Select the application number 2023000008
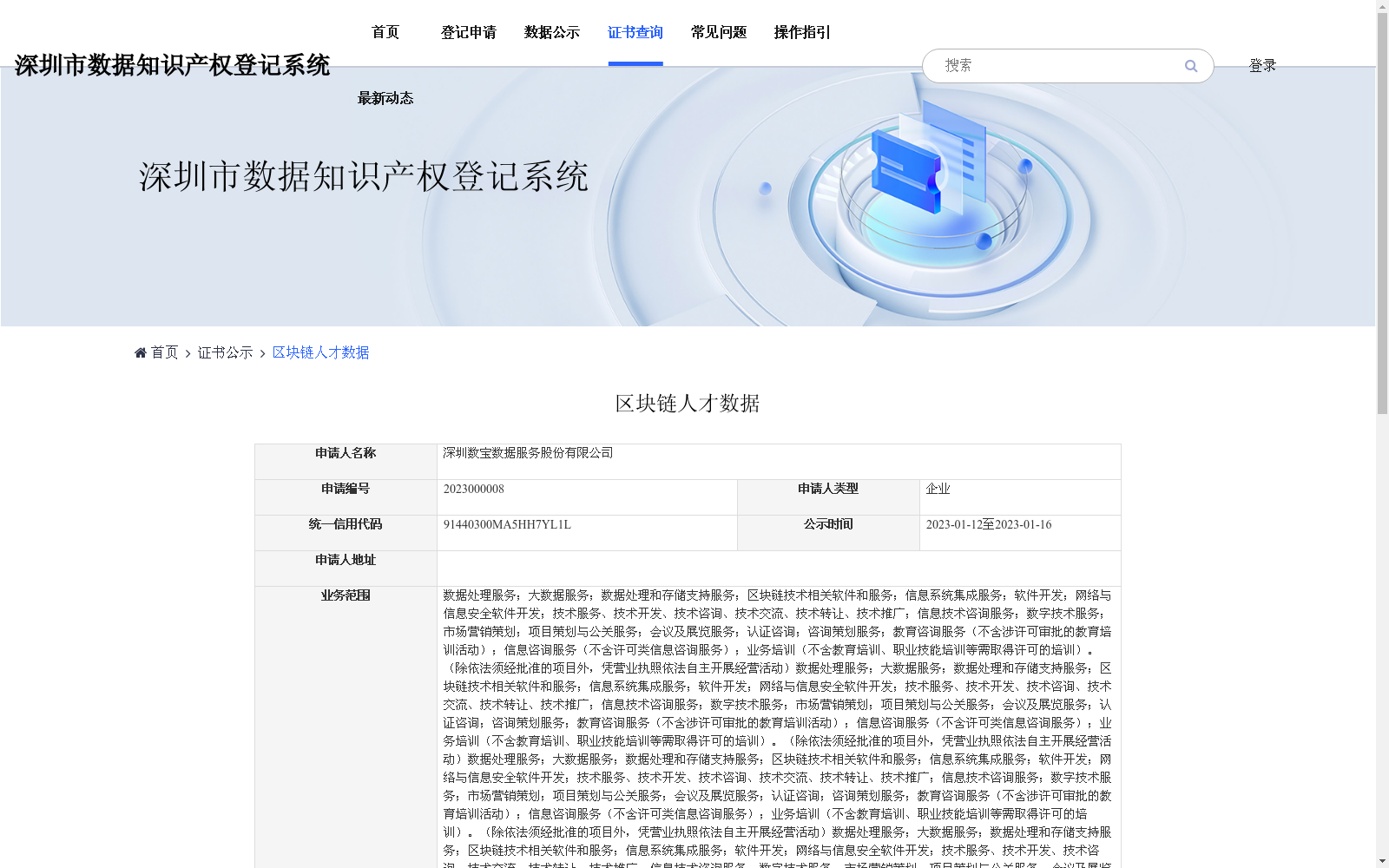1389x868 pixels. click(x=474, y=489)
